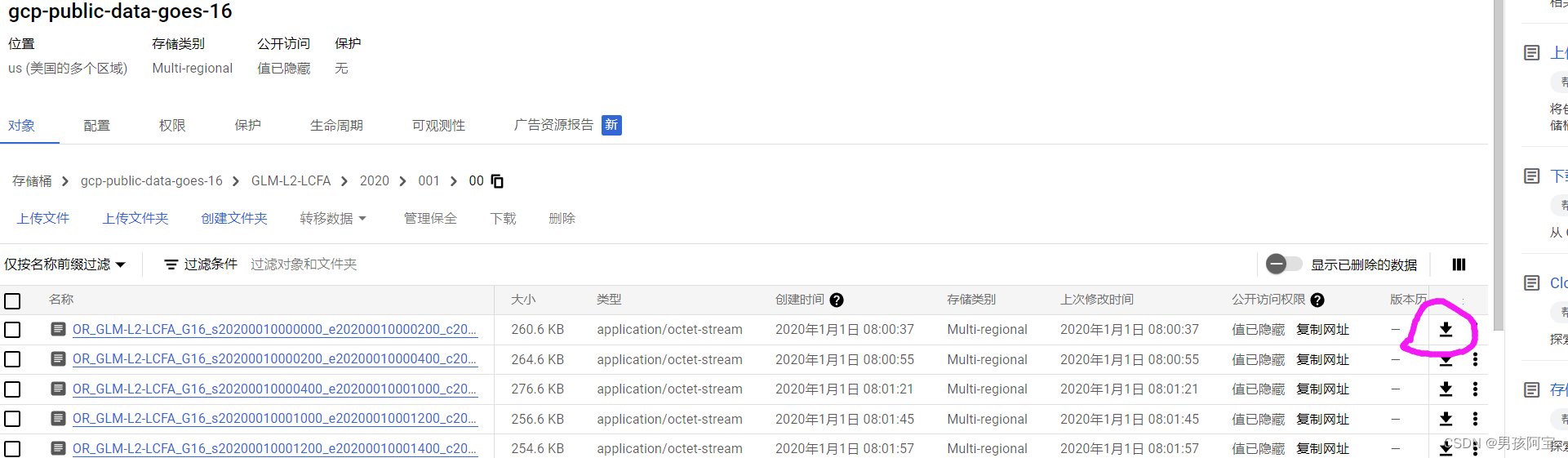The height and width of the screenshot is (458, 1568).
Task: Click the 上传文件 button
Action: pos(43,219)
